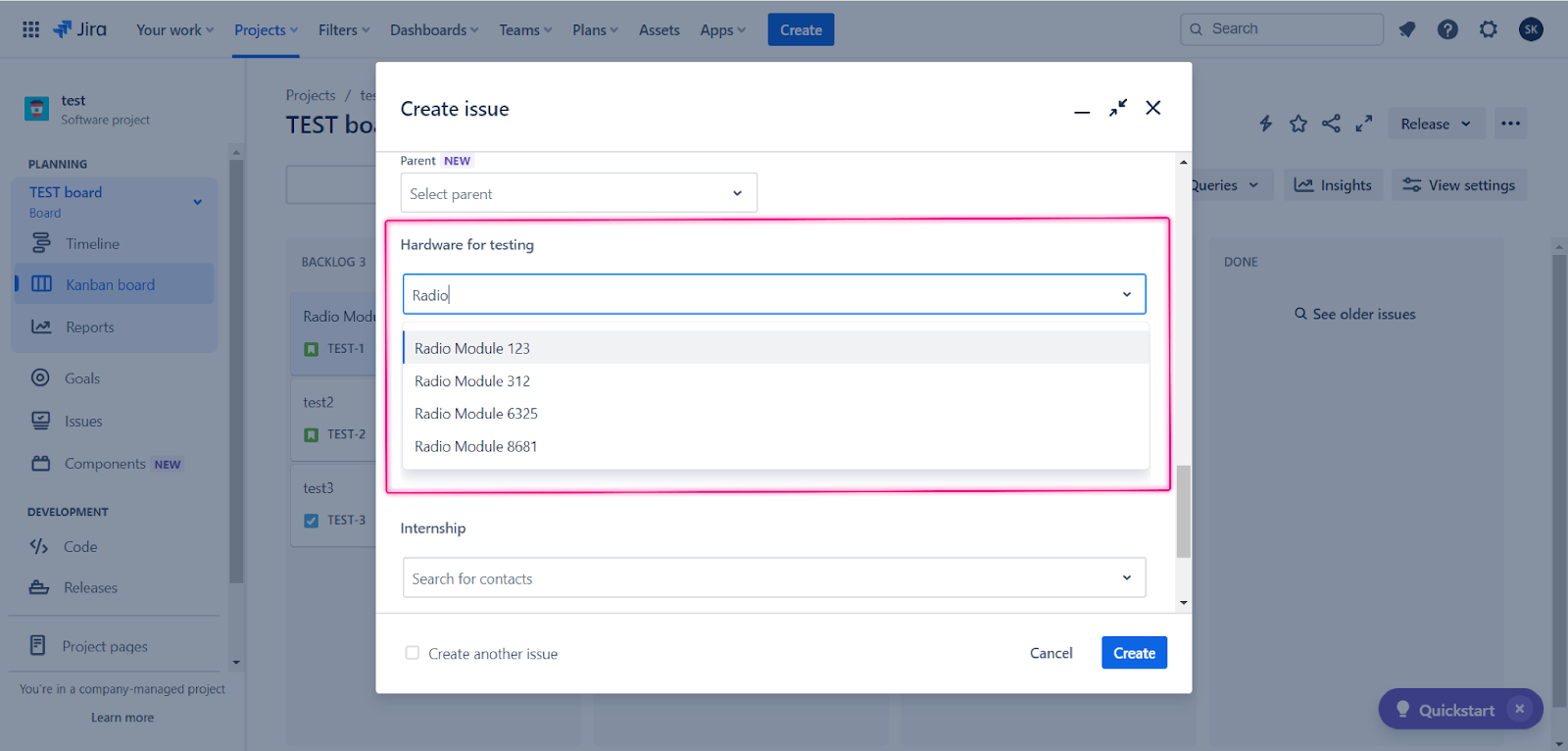The width and height of the screenshot is (1568, 751).
Task: Open the Projects menu
Action: (266, 30)
